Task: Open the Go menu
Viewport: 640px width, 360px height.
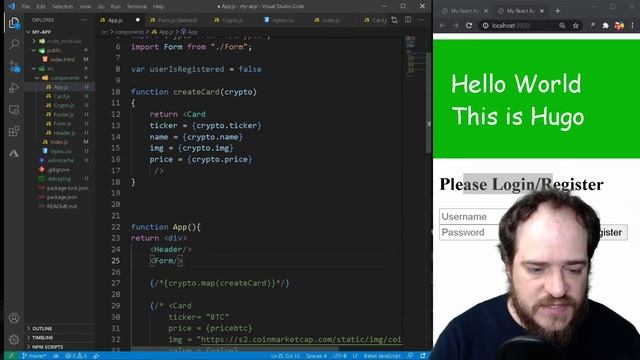Action: coord(101,7)
